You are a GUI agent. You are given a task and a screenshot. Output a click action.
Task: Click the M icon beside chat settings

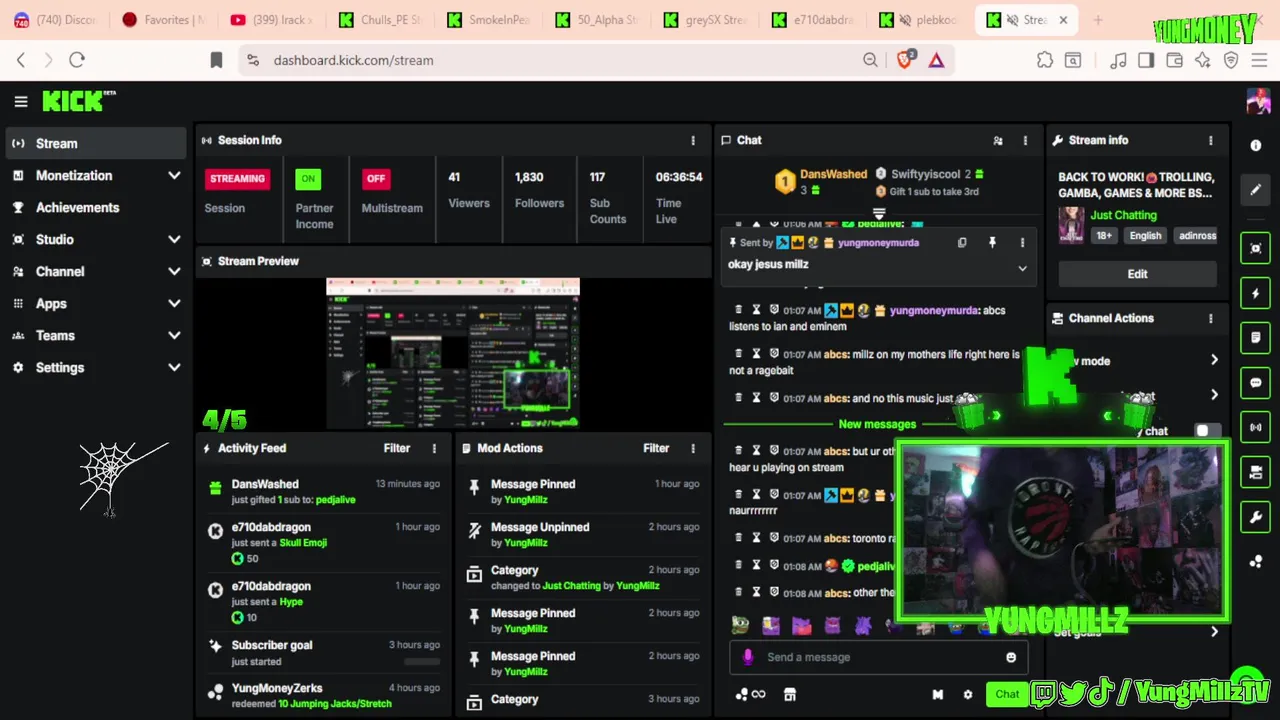click(x=938, y=695)
